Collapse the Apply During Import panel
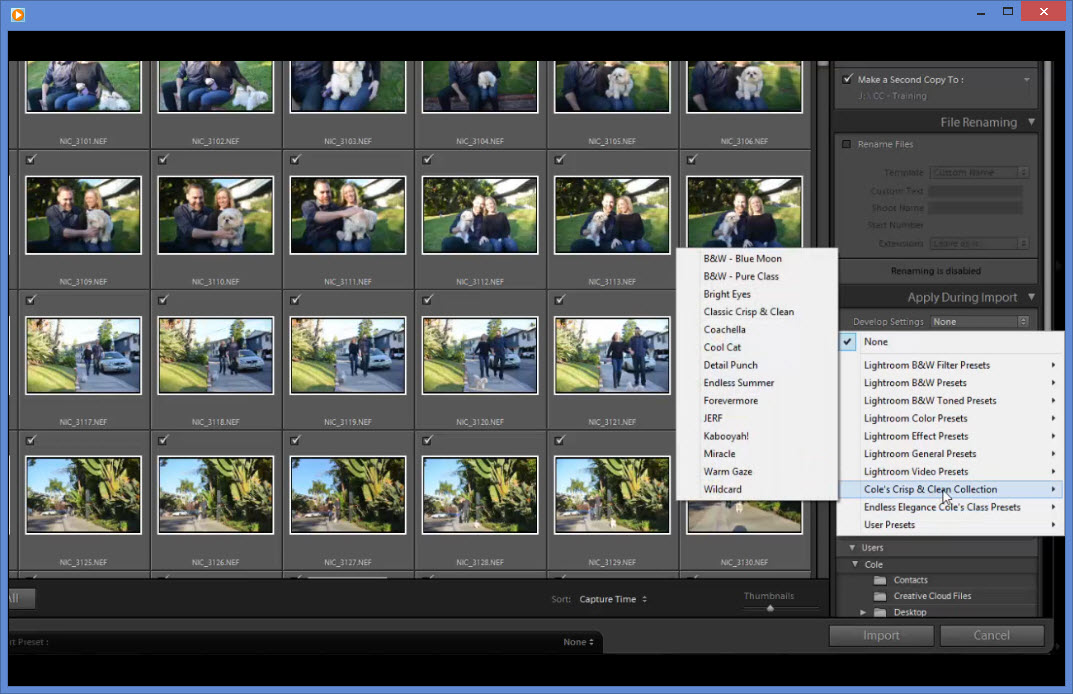The height and width of the screenshot is (694, 1073). (x=1031, y=297)
